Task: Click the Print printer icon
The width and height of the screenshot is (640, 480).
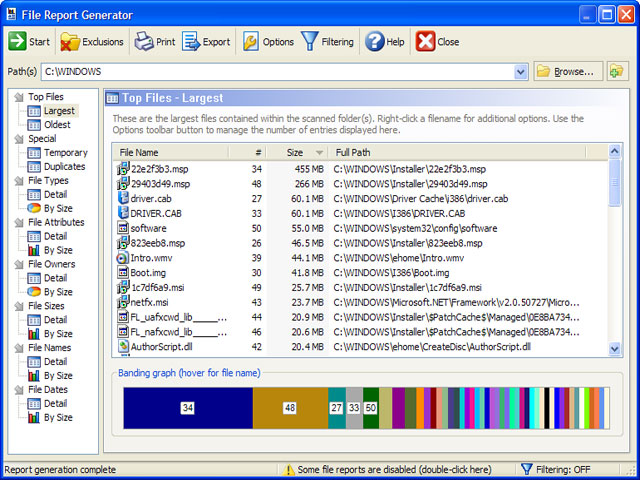Action: pyautogui.click(x=144, y=41)
